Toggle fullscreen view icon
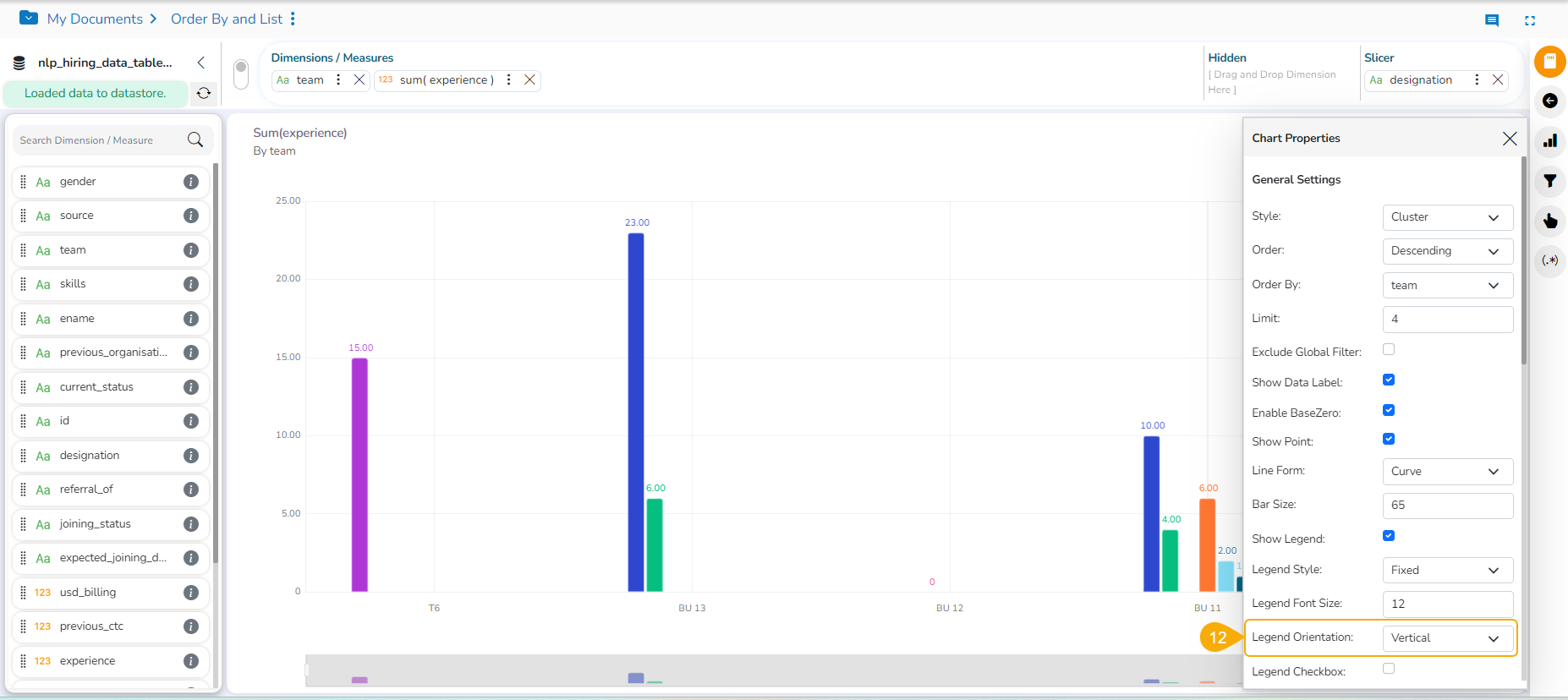The image size is (1568, 700). point(1530,20)
